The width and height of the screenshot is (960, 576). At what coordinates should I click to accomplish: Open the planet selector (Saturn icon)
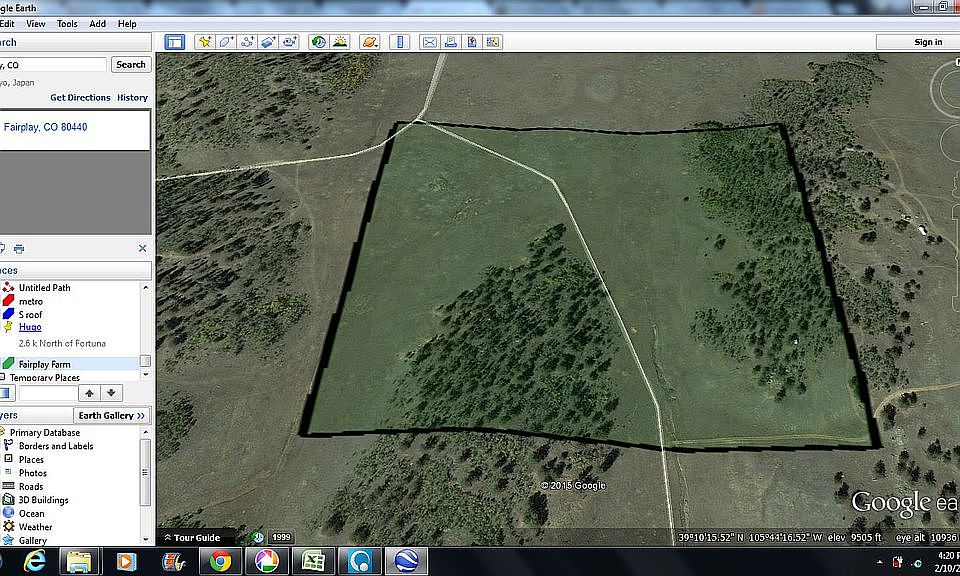370,42
